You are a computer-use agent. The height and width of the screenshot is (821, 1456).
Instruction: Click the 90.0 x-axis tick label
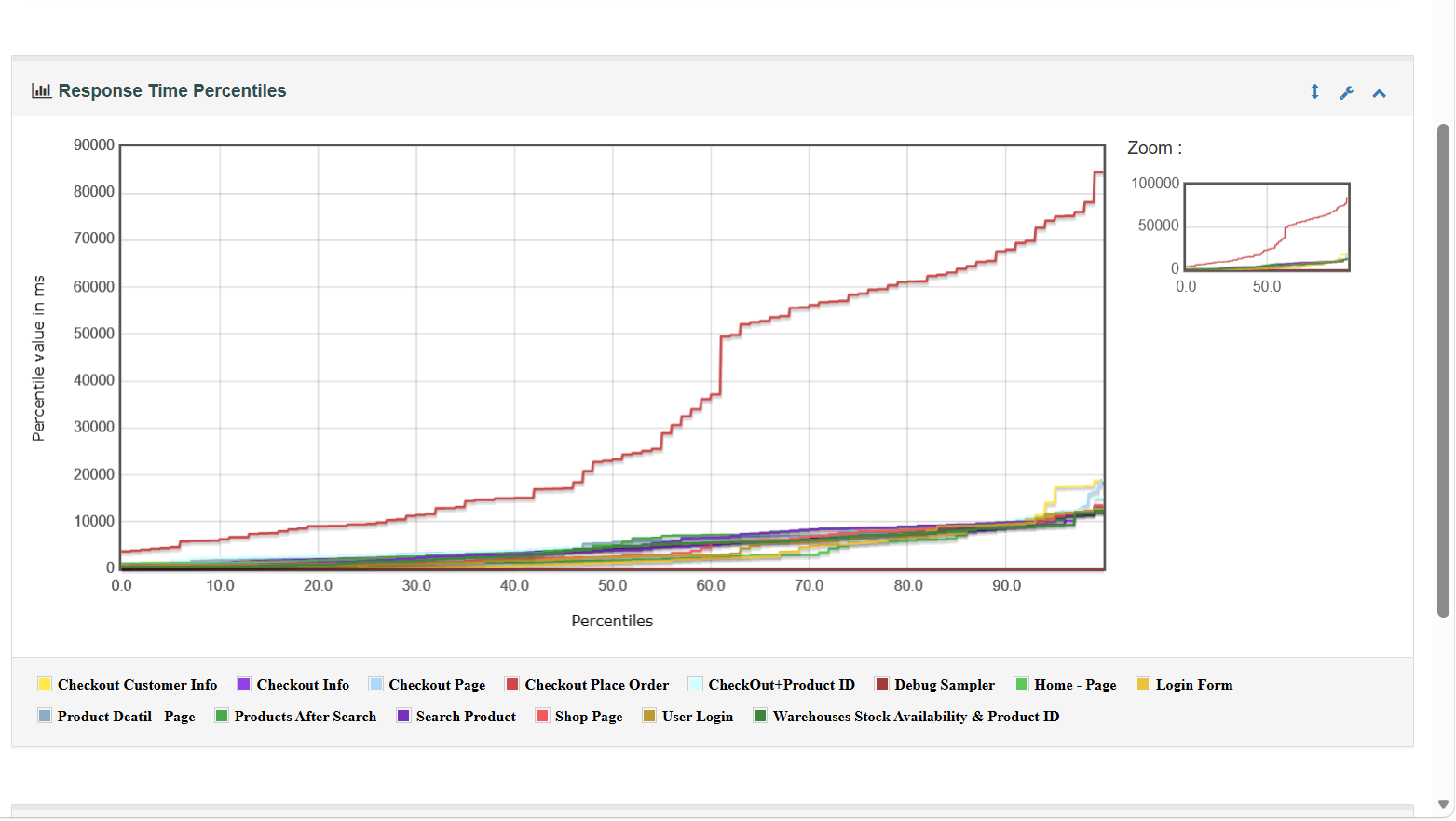click(1006, 586)
